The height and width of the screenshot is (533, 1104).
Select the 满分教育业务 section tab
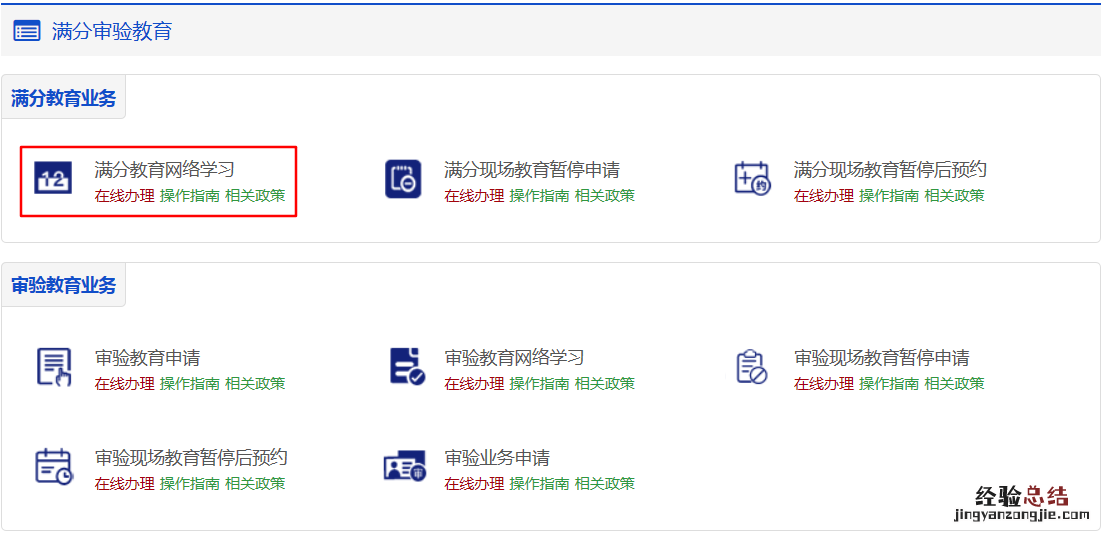point(63,98)
